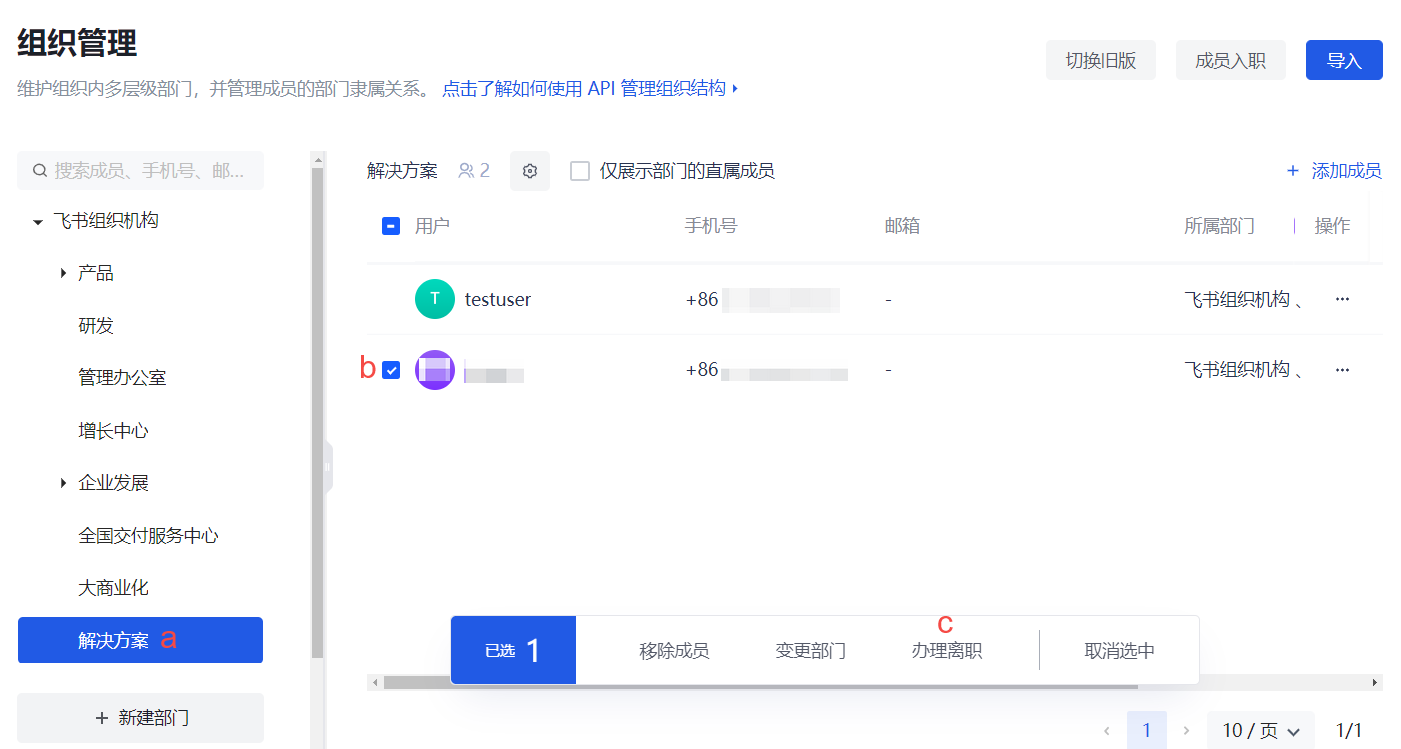This screenshot has height=749, width=1401.
Task: Go to the previous page arrow
Action: pyautogui.click(x=1107, y=731)
